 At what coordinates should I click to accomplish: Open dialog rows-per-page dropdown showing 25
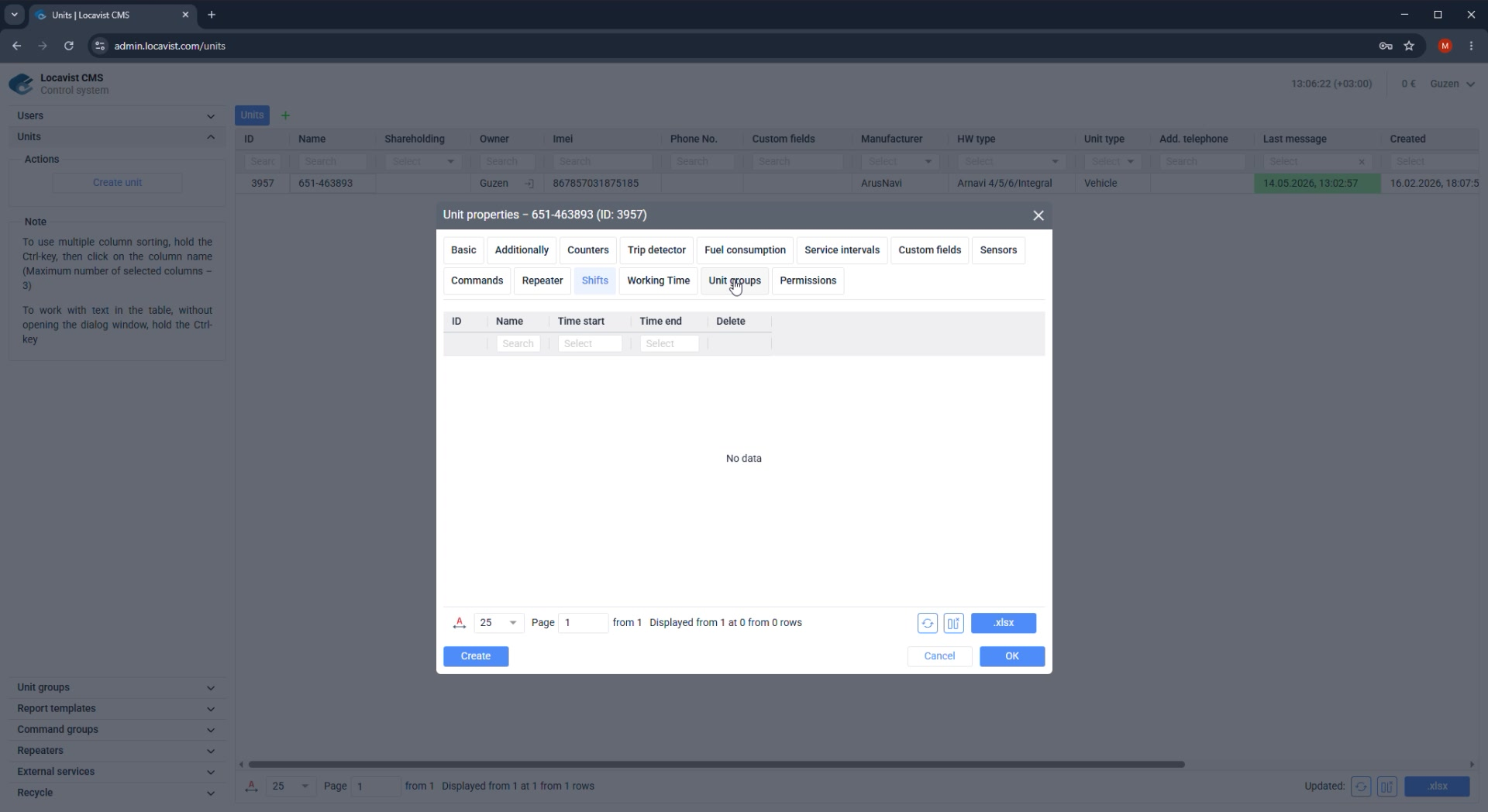498,623
